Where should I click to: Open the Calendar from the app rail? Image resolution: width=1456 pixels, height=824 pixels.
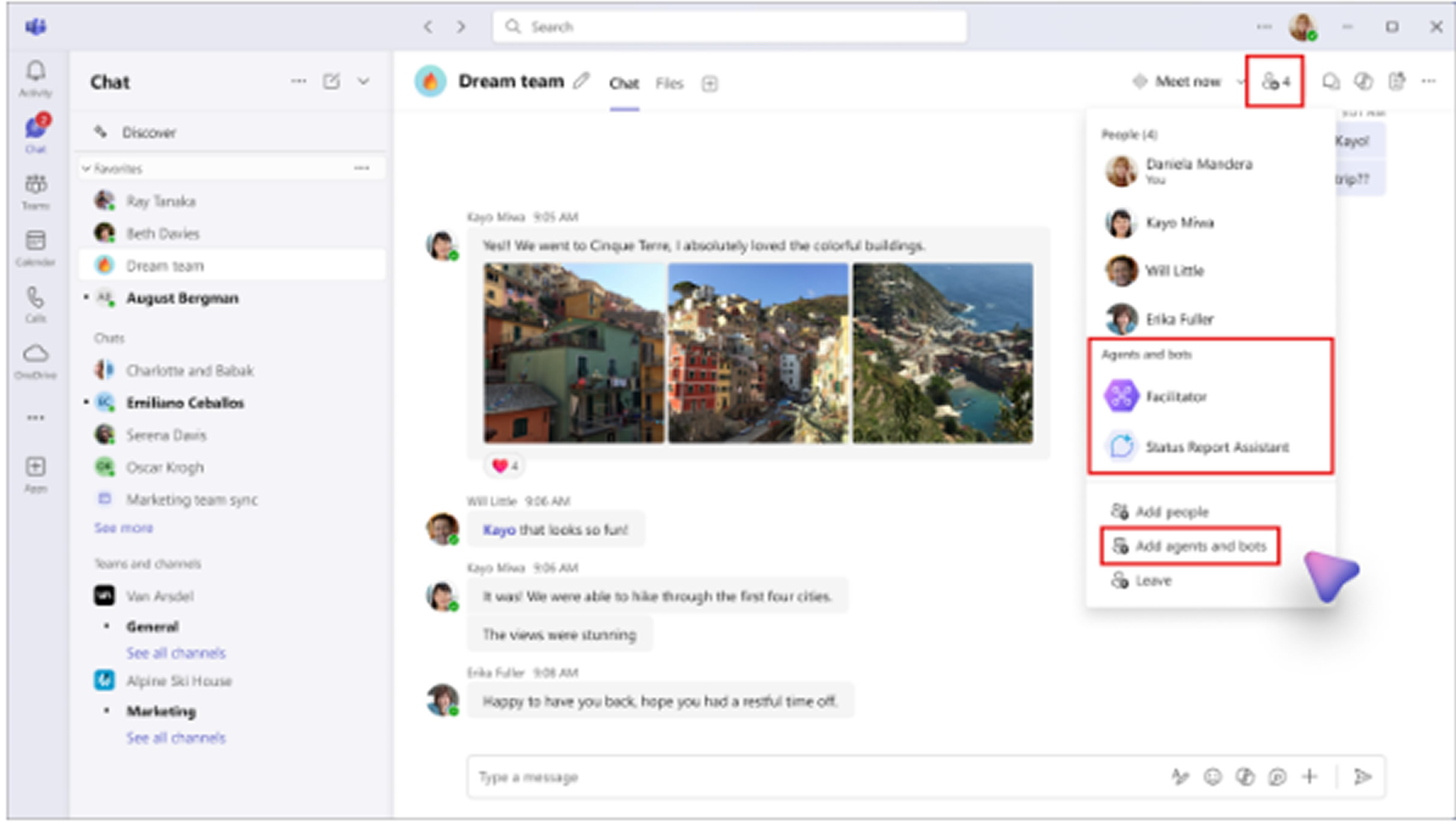pyautogui.click(x=35, y=247)
